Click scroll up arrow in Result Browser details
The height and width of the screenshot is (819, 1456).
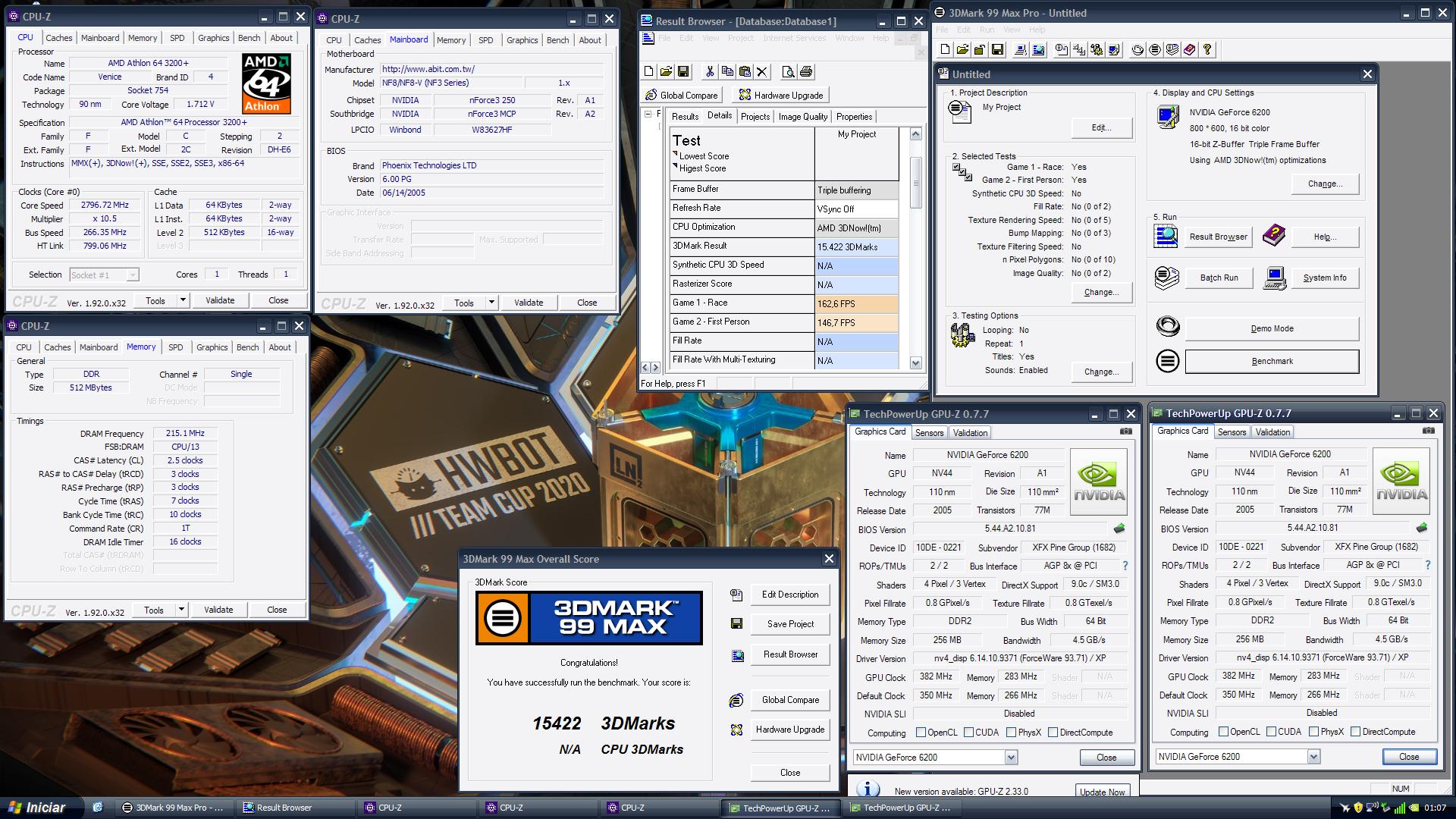pos(915,134)
